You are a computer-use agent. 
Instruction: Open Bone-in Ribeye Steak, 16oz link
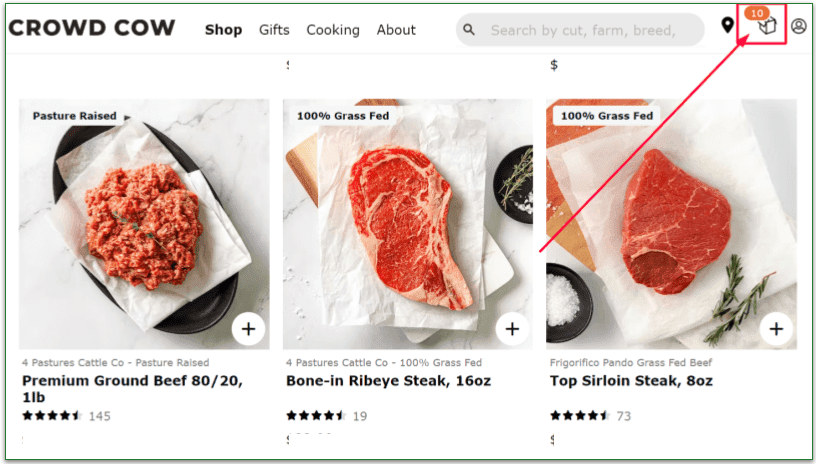click(384, 380)
